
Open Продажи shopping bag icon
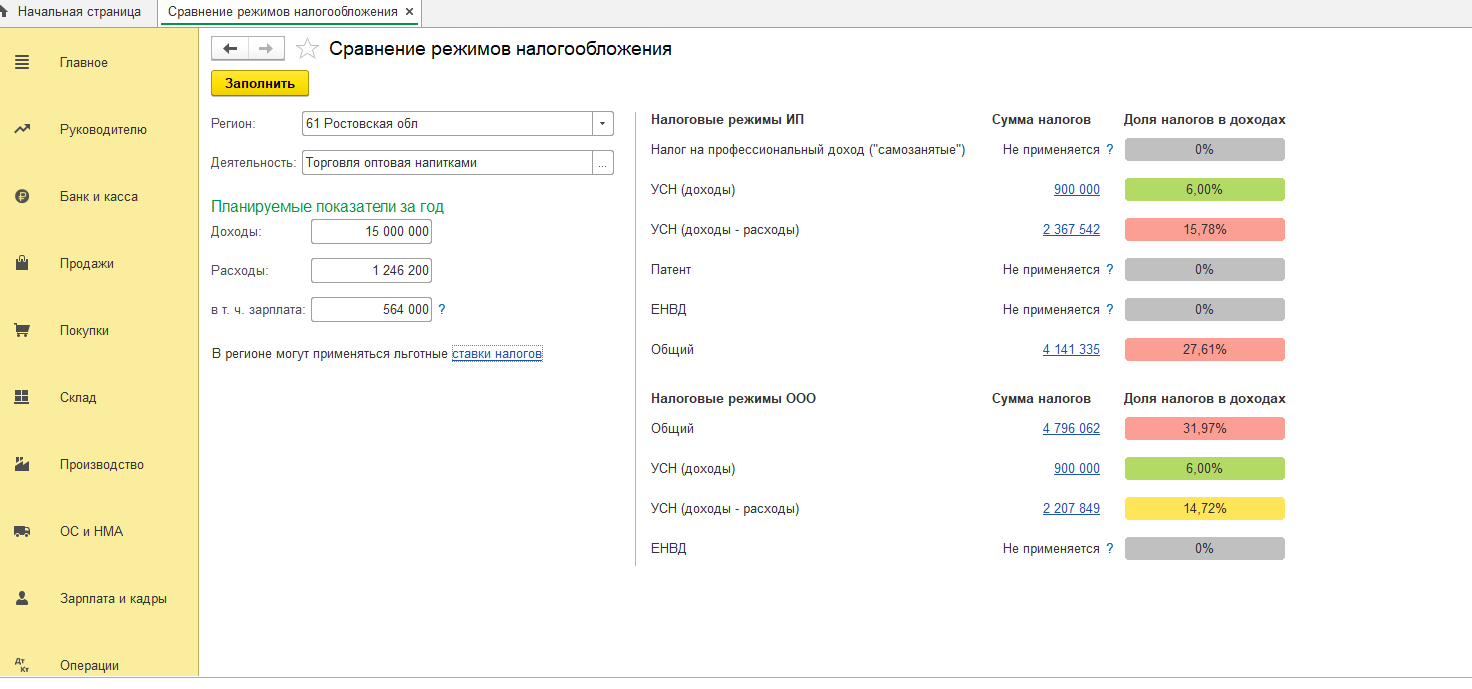pos(21,264)
